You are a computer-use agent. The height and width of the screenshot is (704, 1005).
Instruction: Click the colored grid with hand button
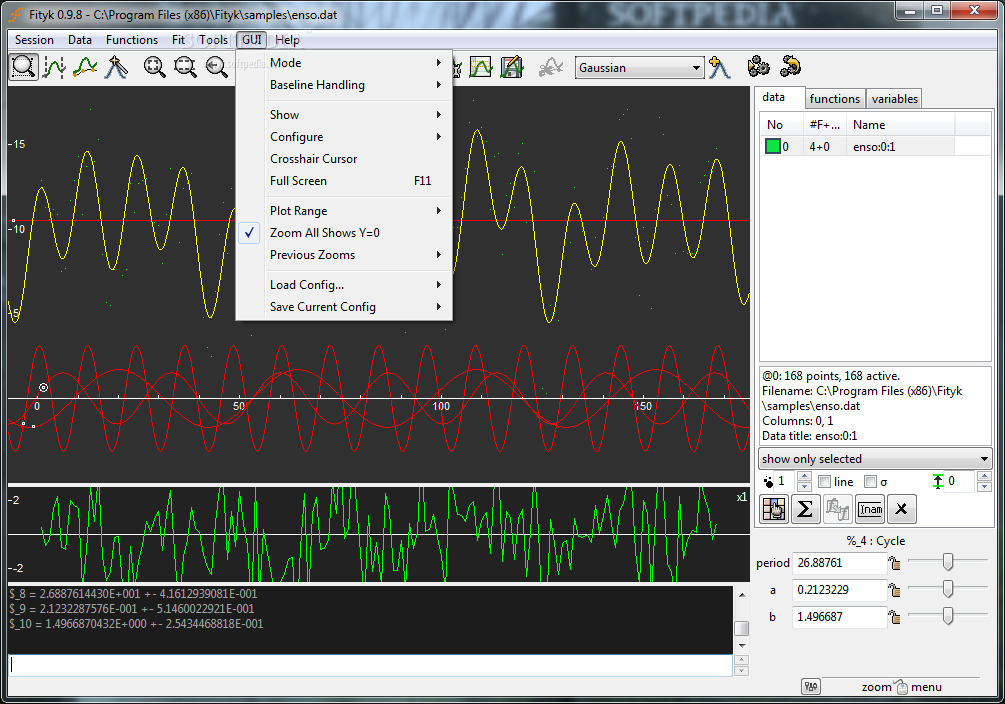click(774, 509)
